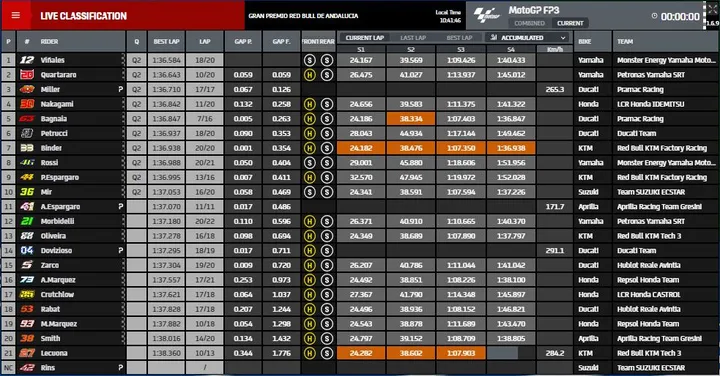Expand Smith row detail handle
The height and width of the screenshot is (376, 720).
click(123, 338)
